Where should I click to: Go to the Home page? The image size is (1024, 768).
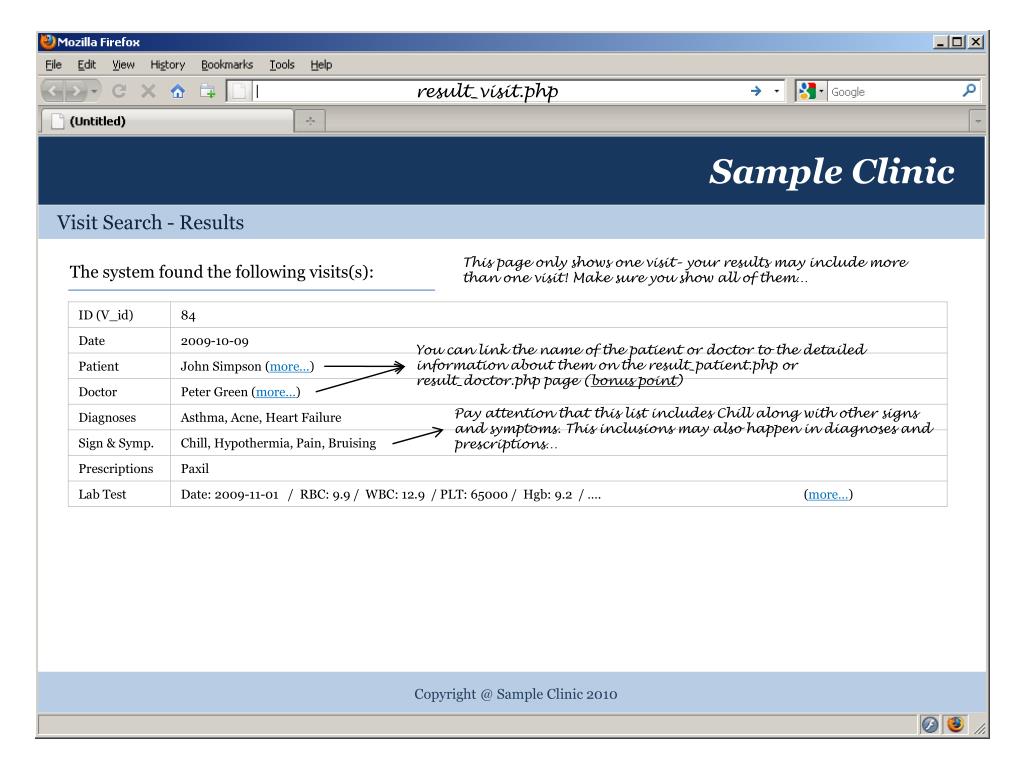click(178, 91)
